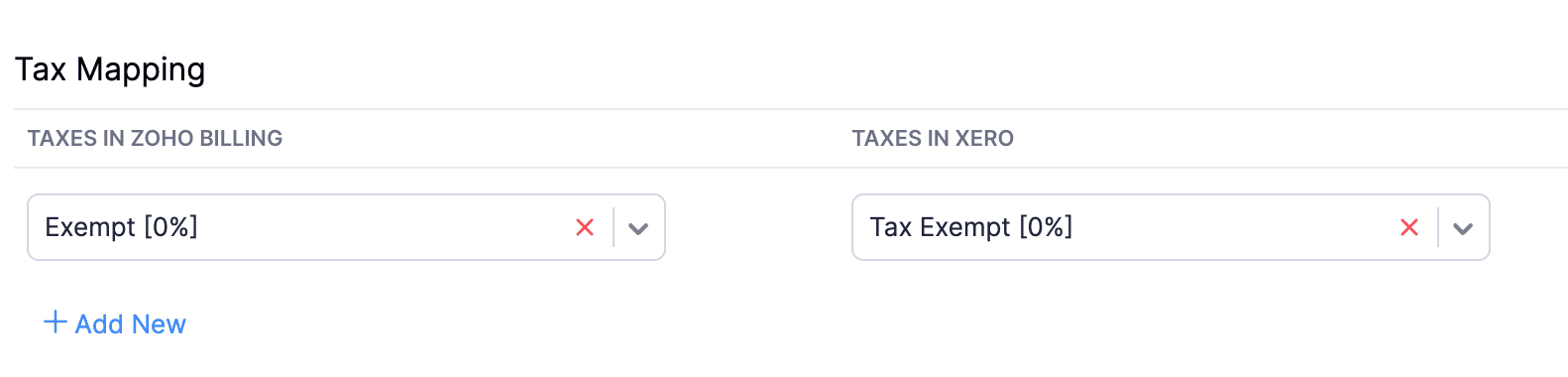Image resolution: width=1568 pixels, height=377 pixels.
Task: Click the Taxes in Xero column header
Action: pos(933,138)
